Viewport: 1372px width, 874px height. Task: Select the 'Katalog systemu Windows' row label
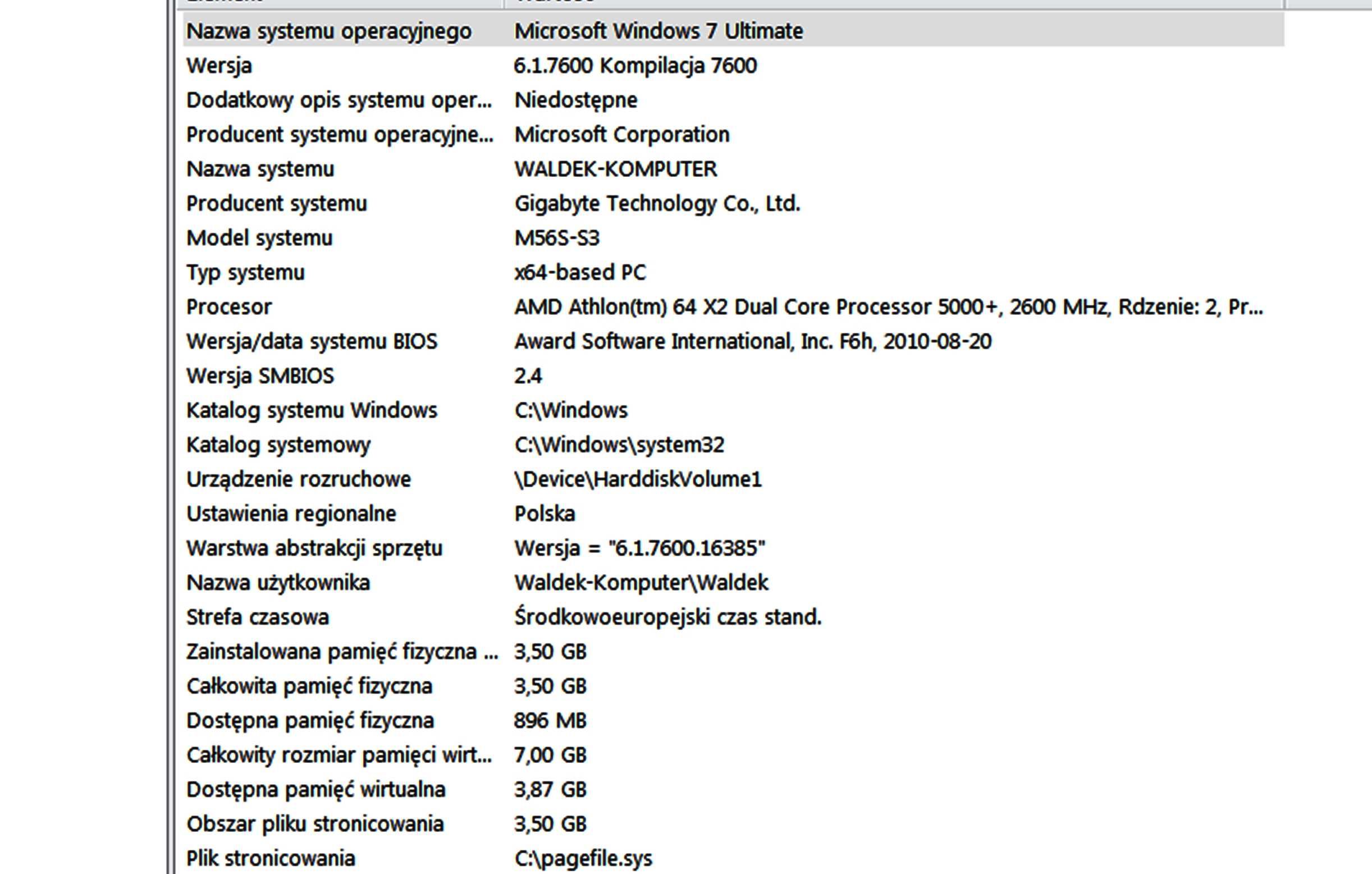[312, 411]
